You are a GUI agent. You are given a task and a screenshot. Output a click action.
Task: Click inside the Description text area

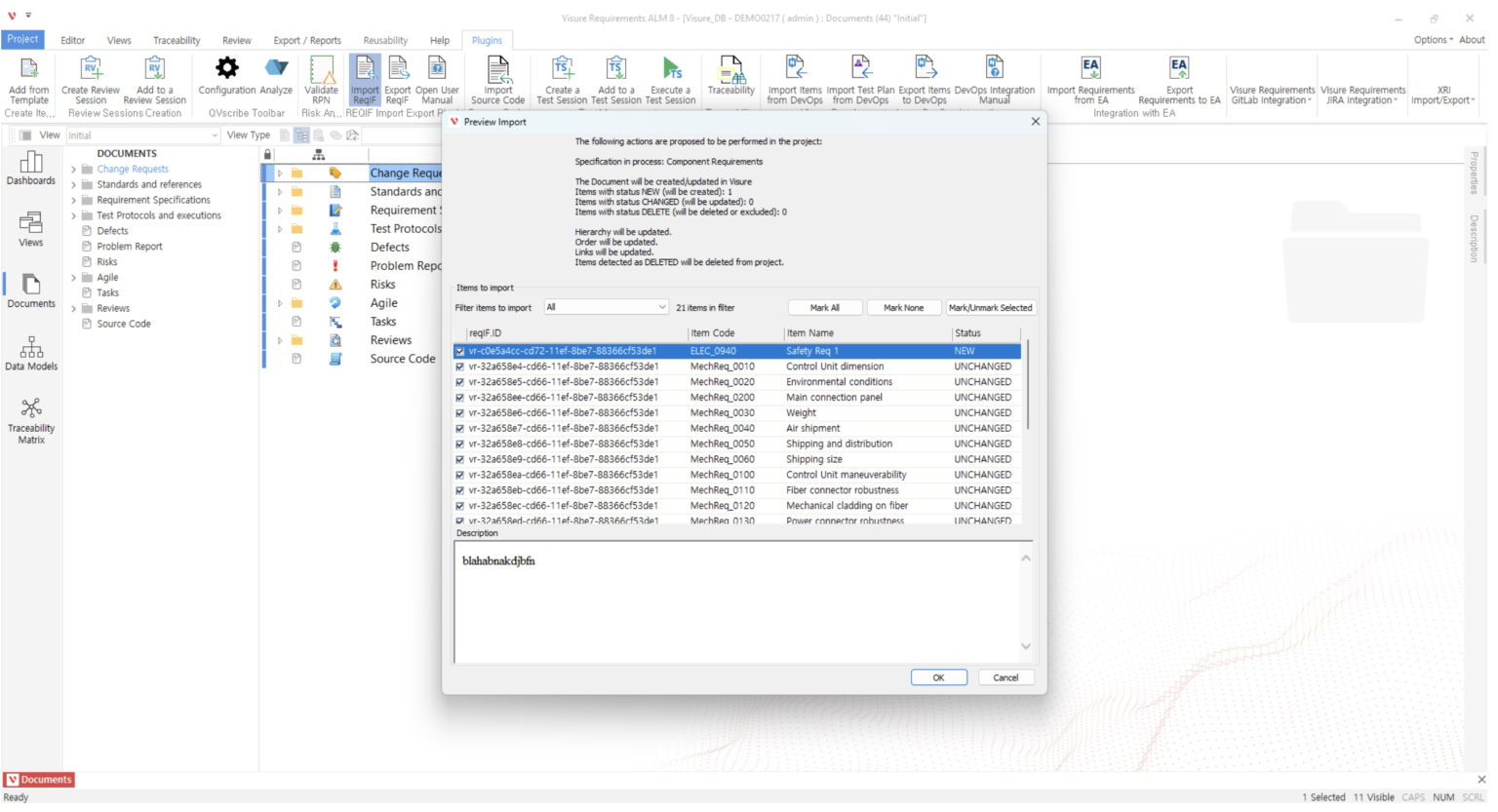point(736,602)
